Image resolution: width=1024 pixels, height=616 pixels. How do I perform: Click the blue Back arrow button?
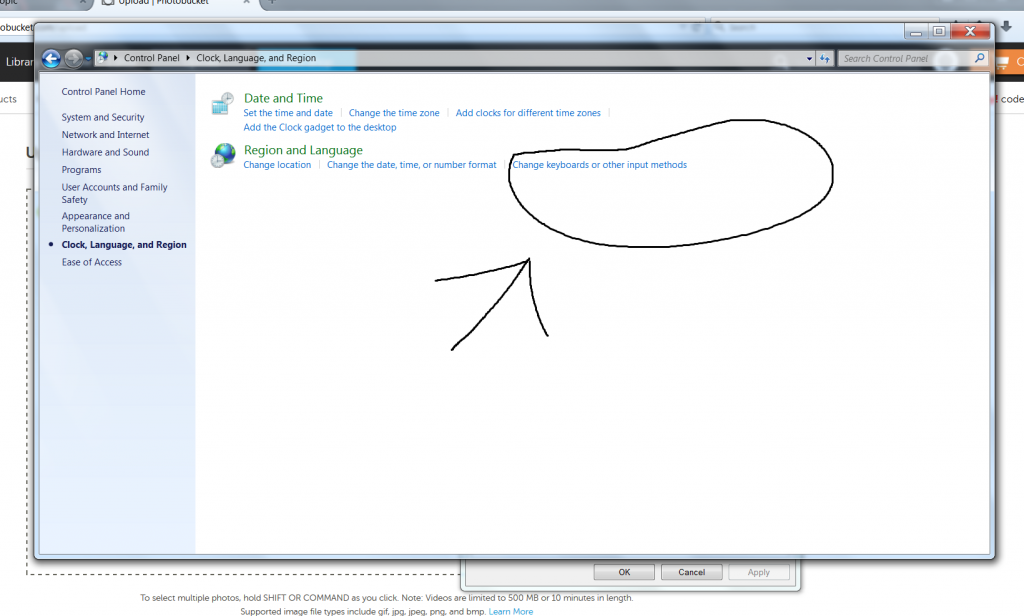coord(51,59)
